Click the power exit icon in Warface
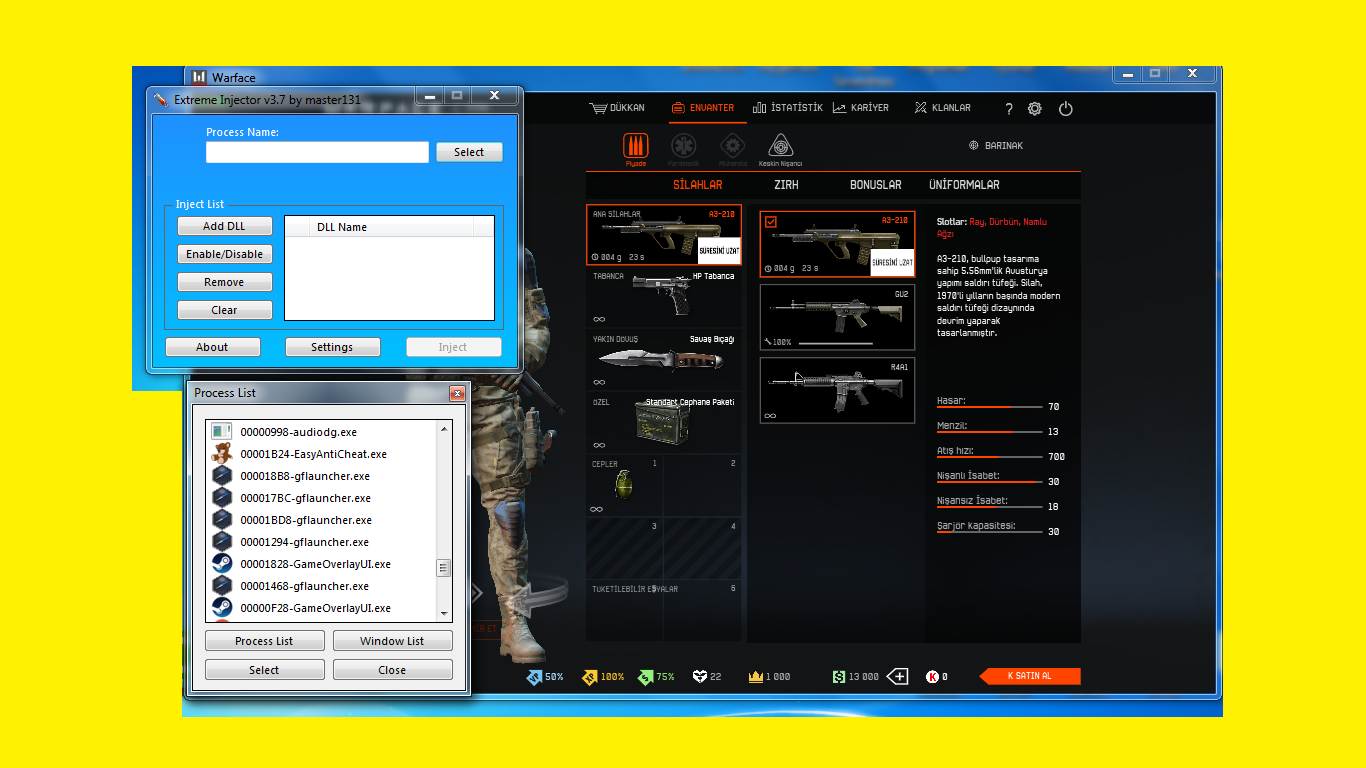The width and height of the screenshot is (1366, 768). [x=1066, y=109]
